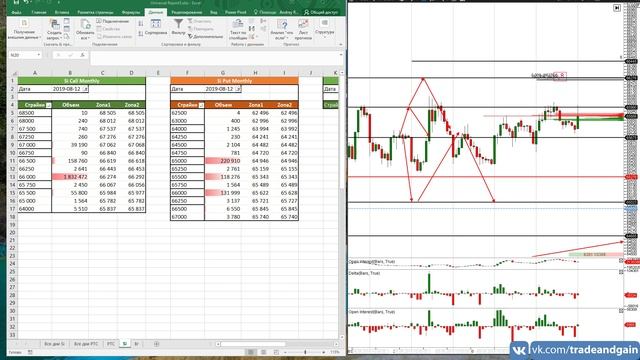Click the zoom out minus button
The height and width of the screenshot is (360, 640).
[x=285, y=352]
